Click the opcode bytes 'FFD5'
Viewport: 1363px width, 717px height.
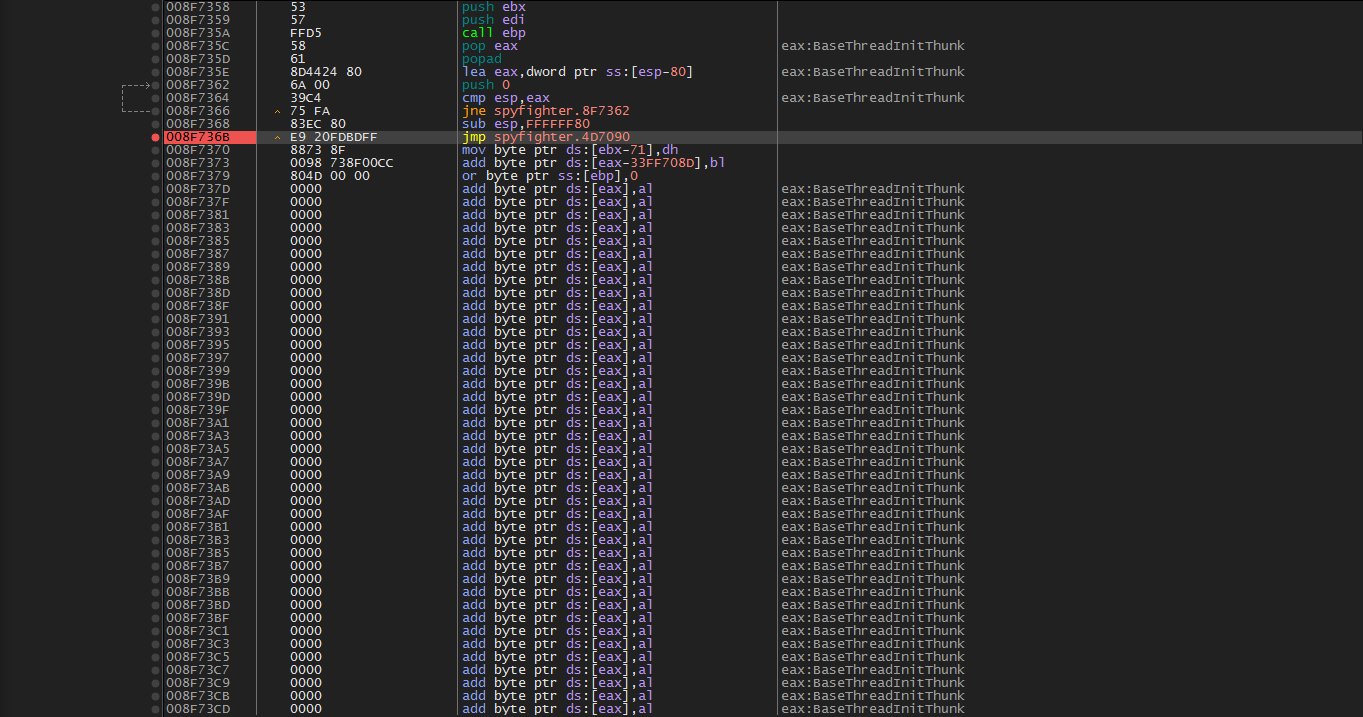tap(306, 33)
